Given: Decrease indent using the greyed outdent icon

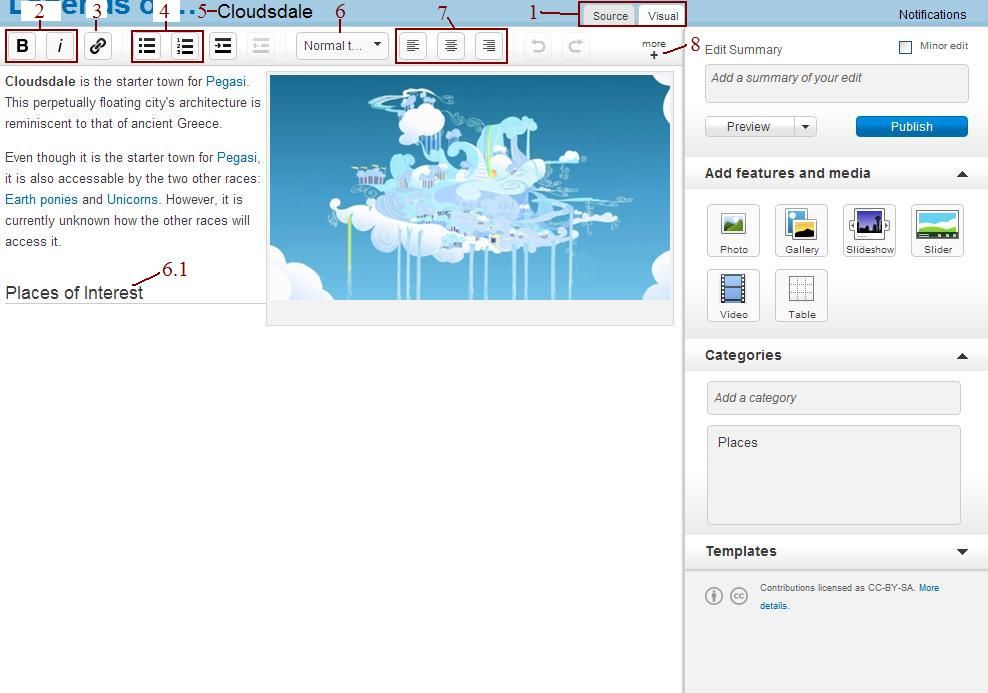Looking at the screenshot, I should click(x=260, y=46).
